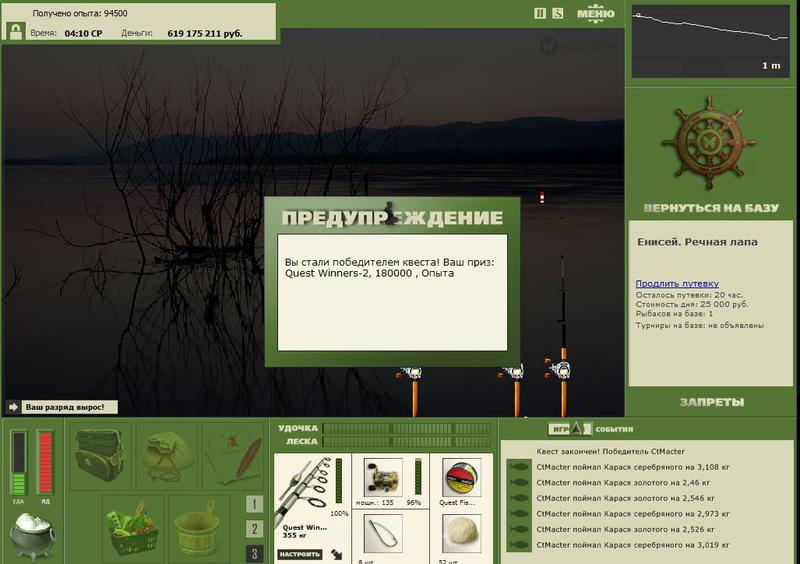The width and height of the screenshot is (800, 564).
Task: Click the S icon beside pause
Action: click(558, 13)
